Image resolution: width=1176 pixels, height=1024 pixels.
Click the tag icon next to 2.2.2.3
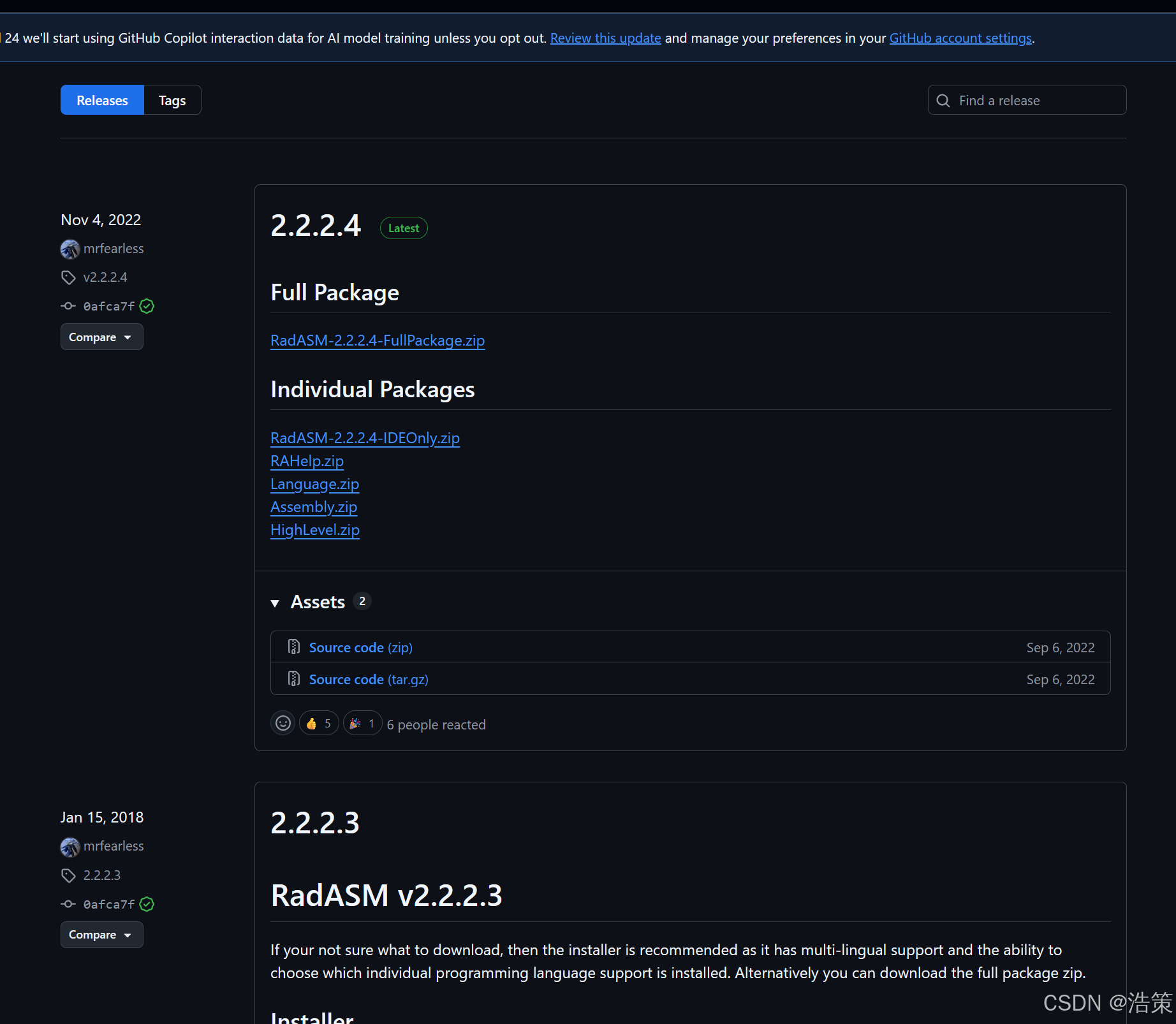click(68, 875)
